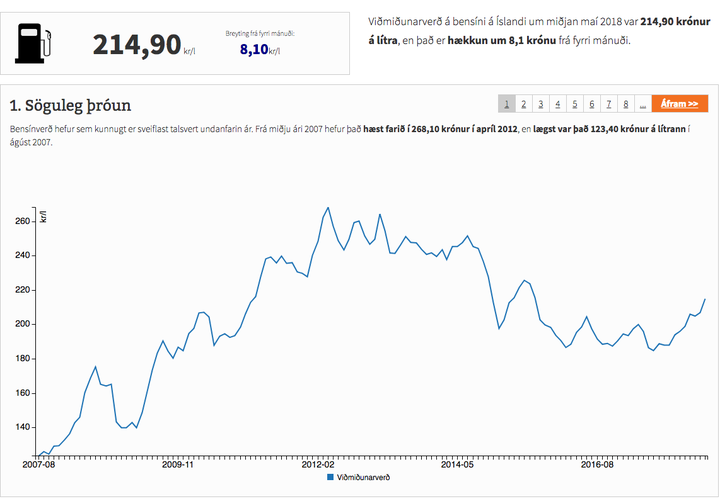Click the 1. Söguleg þróun heading
This screenshot has height=499, width=720.
click(70, 105)
